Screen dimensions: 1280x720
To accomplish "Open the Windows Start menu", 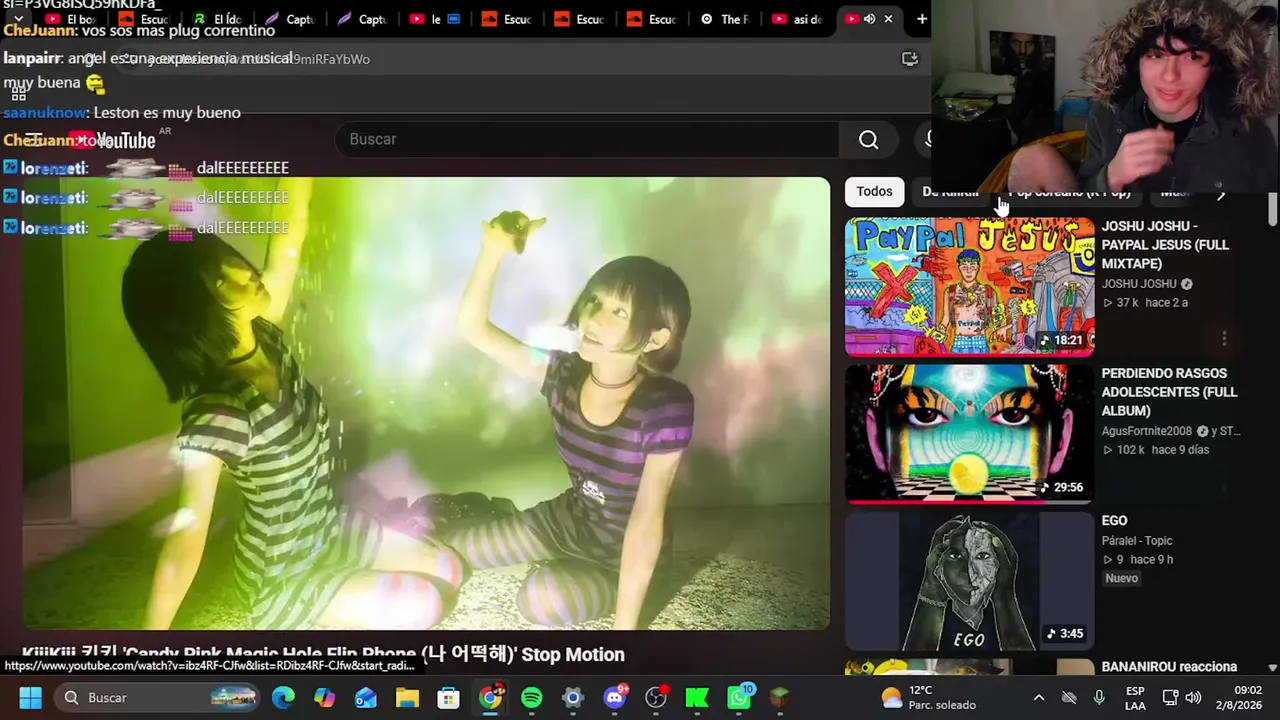I will pos(30,697).
